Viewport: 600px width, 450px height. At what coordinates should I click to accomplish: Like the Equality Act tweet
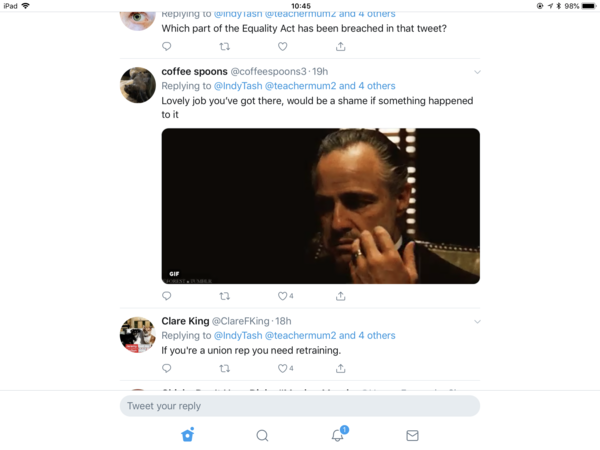point(282,46)
